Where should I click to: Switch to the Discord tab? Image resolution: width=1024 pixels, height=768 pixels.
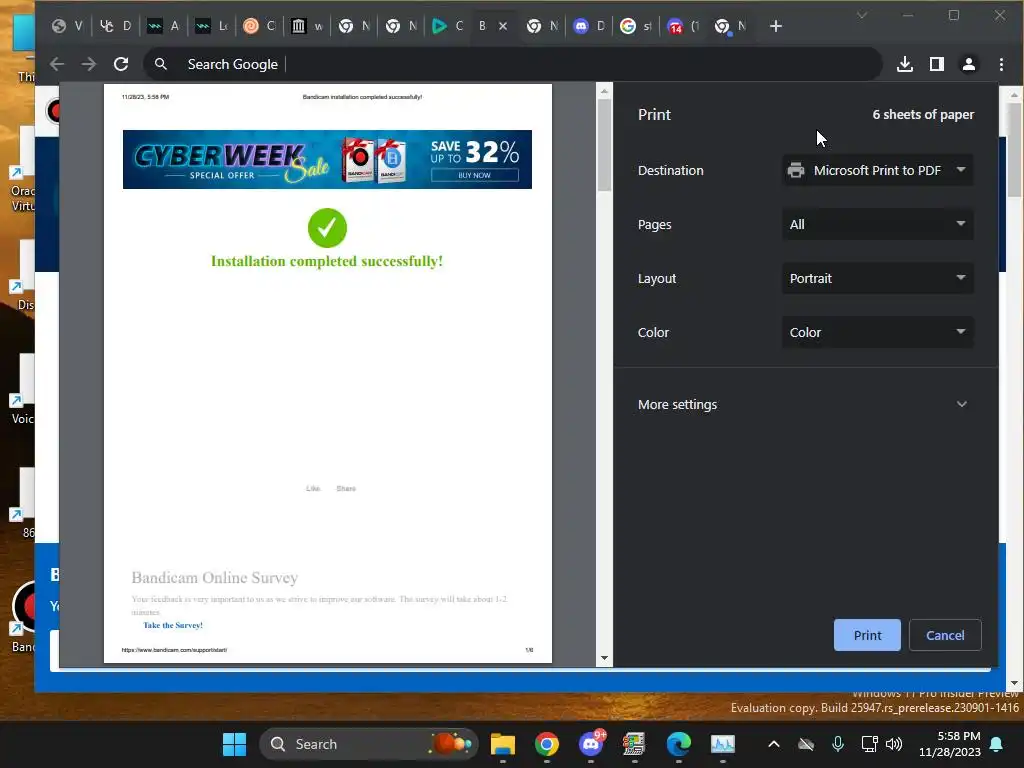[590, 26]
